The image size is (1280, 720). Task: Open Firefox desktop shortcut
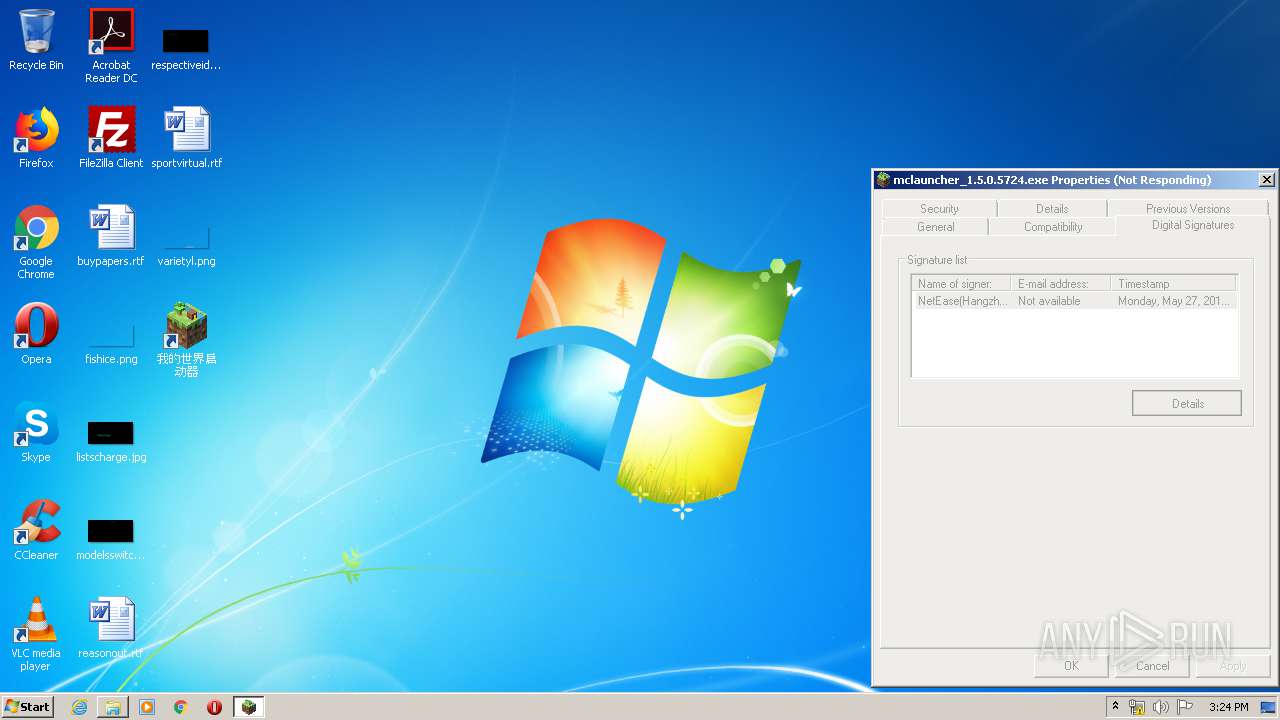click(36, 138)
